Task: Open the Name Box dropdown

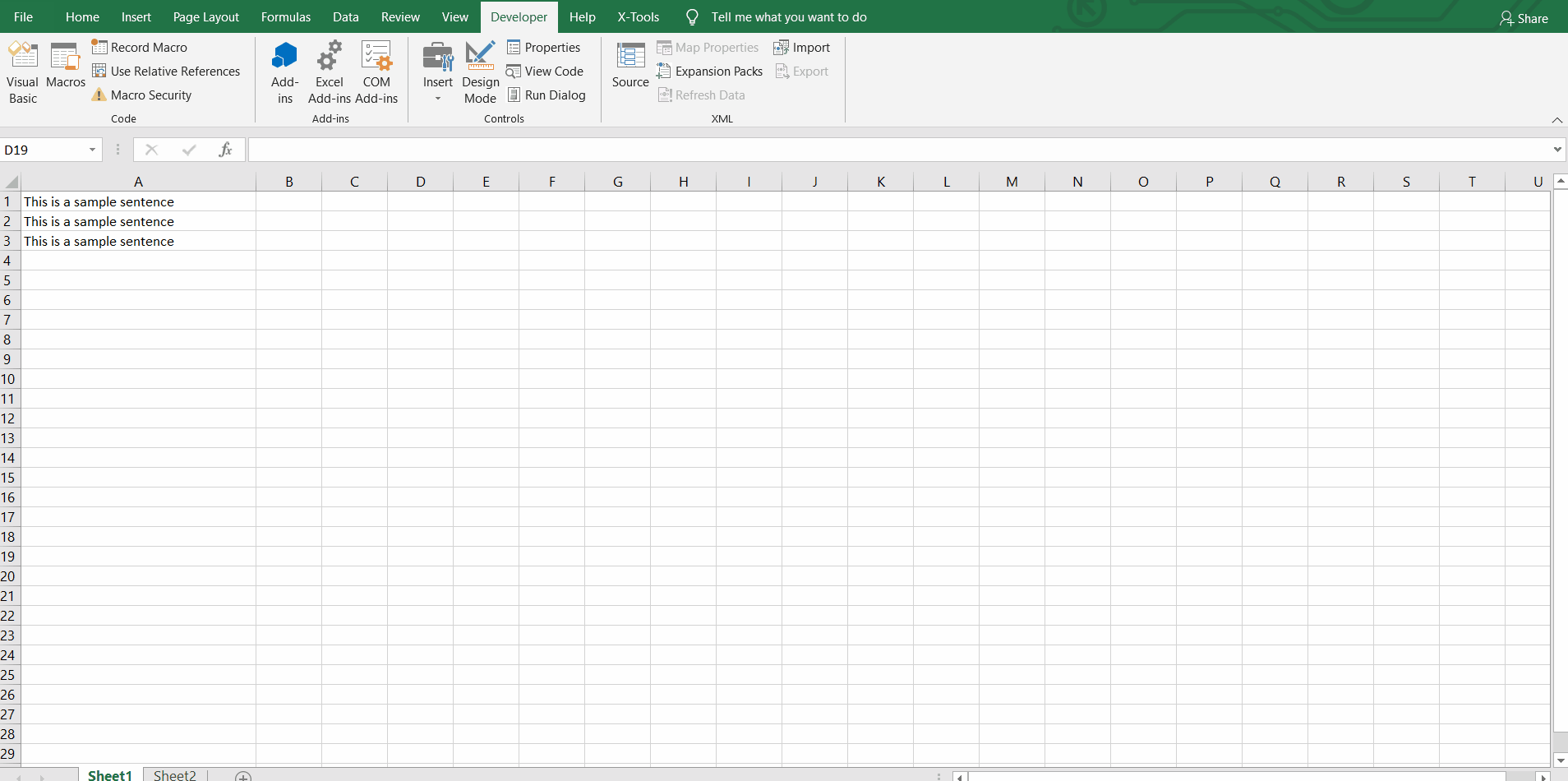Action: pyautogui.click(x=90, y=149)
